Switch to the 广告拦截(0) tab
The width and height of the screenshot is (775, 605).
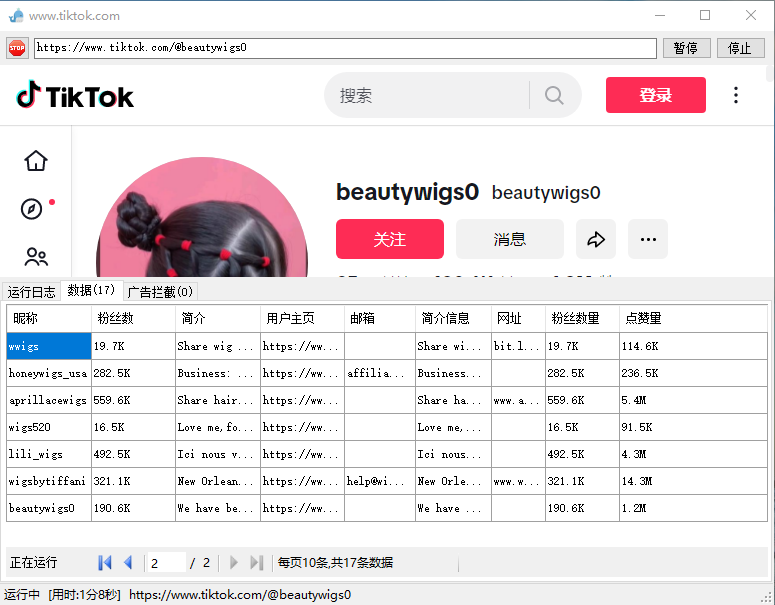click(160, 292)
